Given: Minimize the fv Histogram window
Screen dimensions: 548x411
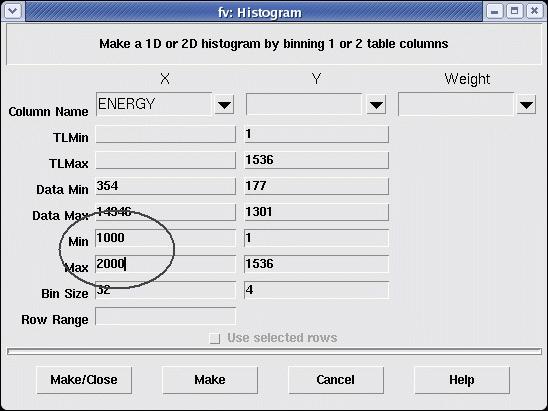Looking at the screenshot, I should [x=494, y=12].
